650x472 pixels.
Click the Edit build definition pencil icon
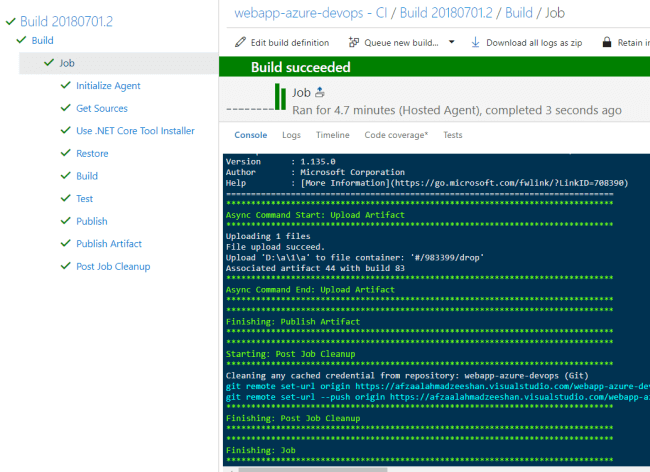point(240,43)
